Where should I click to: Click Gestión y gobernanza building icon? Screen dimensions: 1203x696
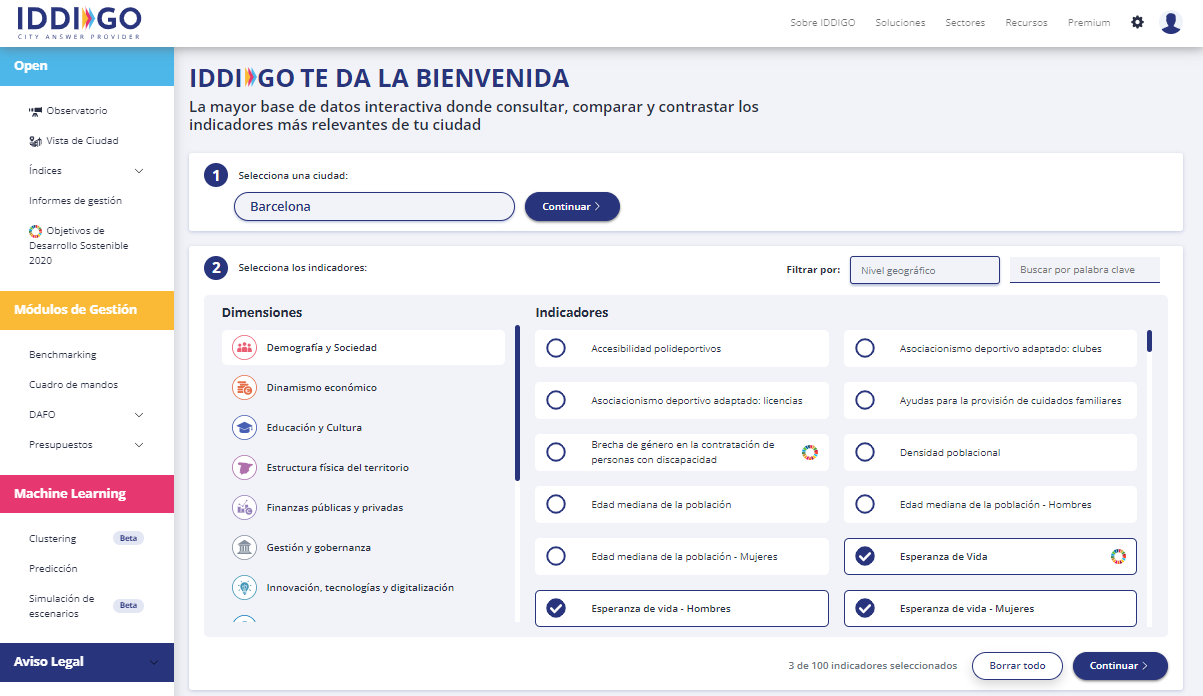click(x=244, y=548)
